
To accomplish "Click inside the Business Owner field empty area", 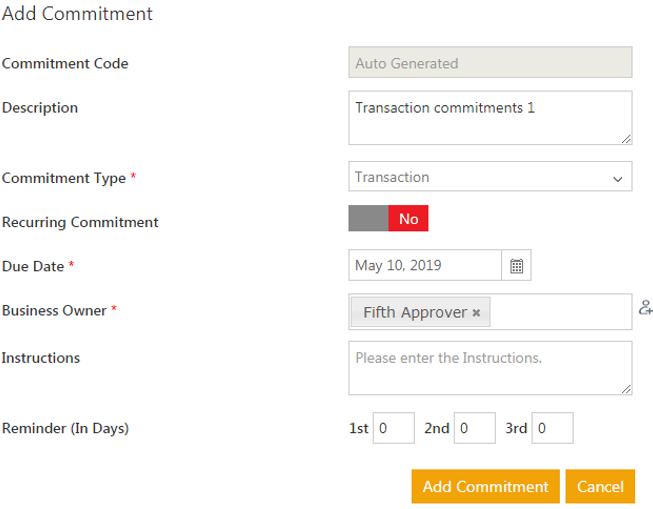I will [x=560, y=312].
